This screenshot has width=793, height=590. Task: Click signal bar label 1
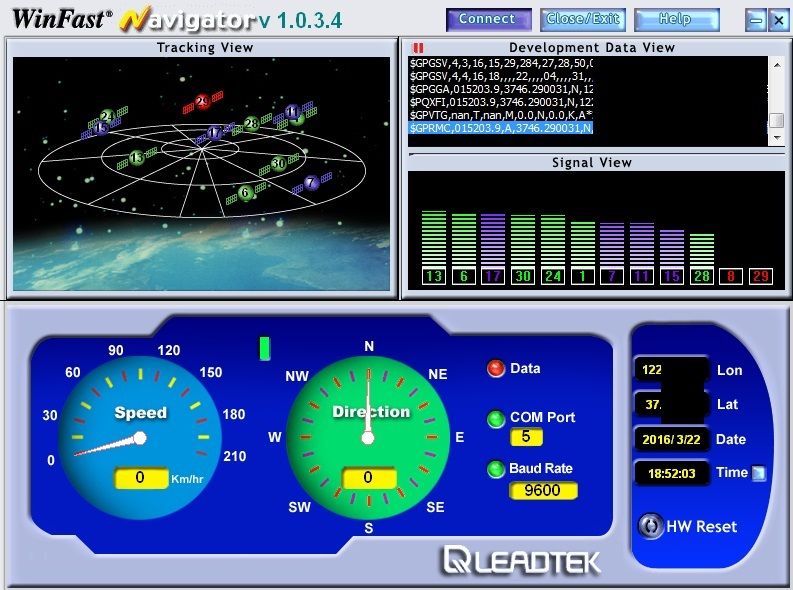pos(583,276)
